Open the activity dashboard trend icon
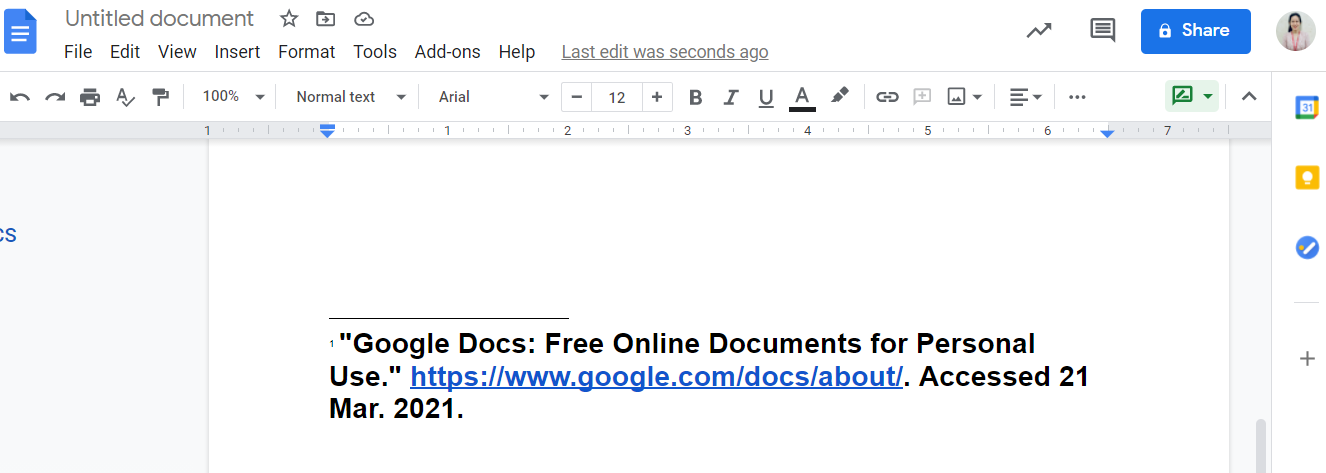Screen dimensions: 1326x473 point(1039,30)
